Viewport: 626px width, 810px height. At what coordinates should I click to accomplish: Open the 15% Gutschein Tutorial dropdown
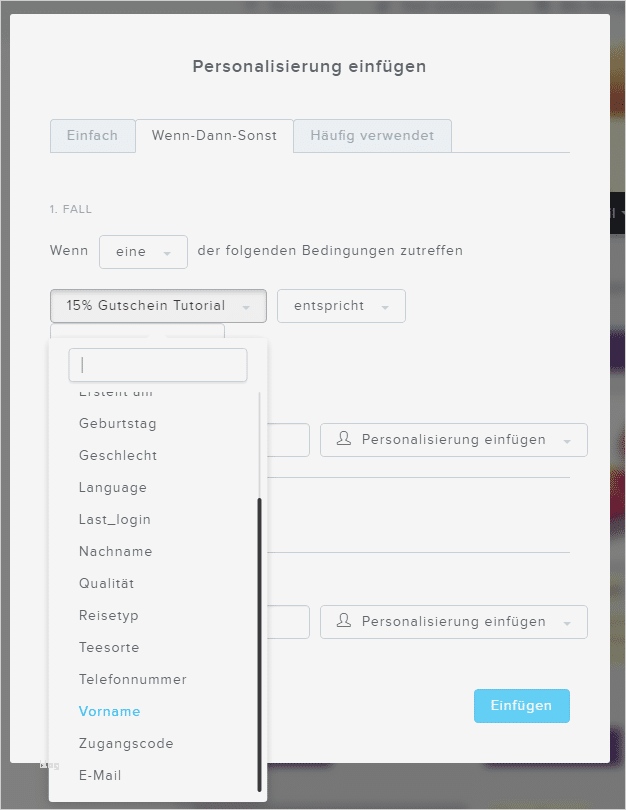coord(158,306)
